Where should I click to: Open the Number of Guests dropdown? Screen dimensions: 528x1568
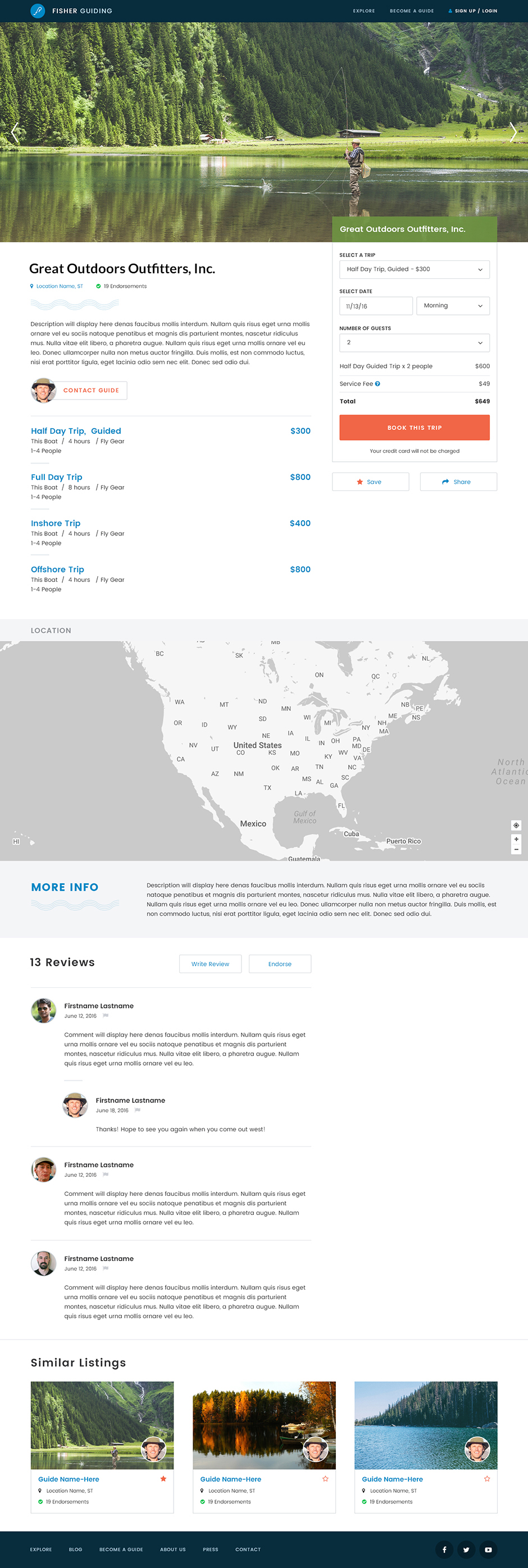coord(414,343)
